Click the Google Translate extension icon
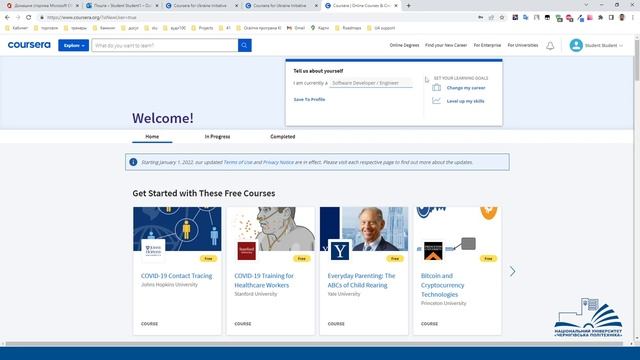The image size is (640, 360). tap(526, 18)
